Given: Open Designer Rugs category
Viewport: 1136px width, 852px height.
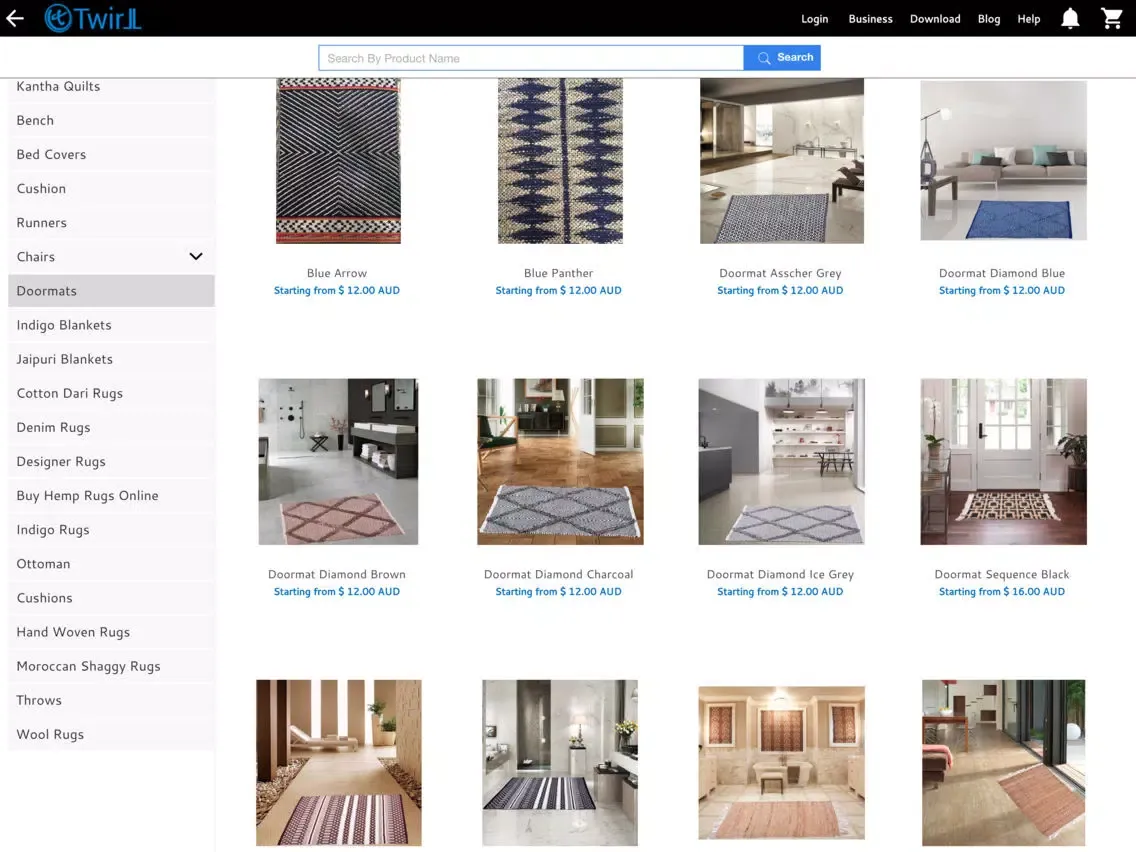Looking at the screenshot, I should point(112,461).
